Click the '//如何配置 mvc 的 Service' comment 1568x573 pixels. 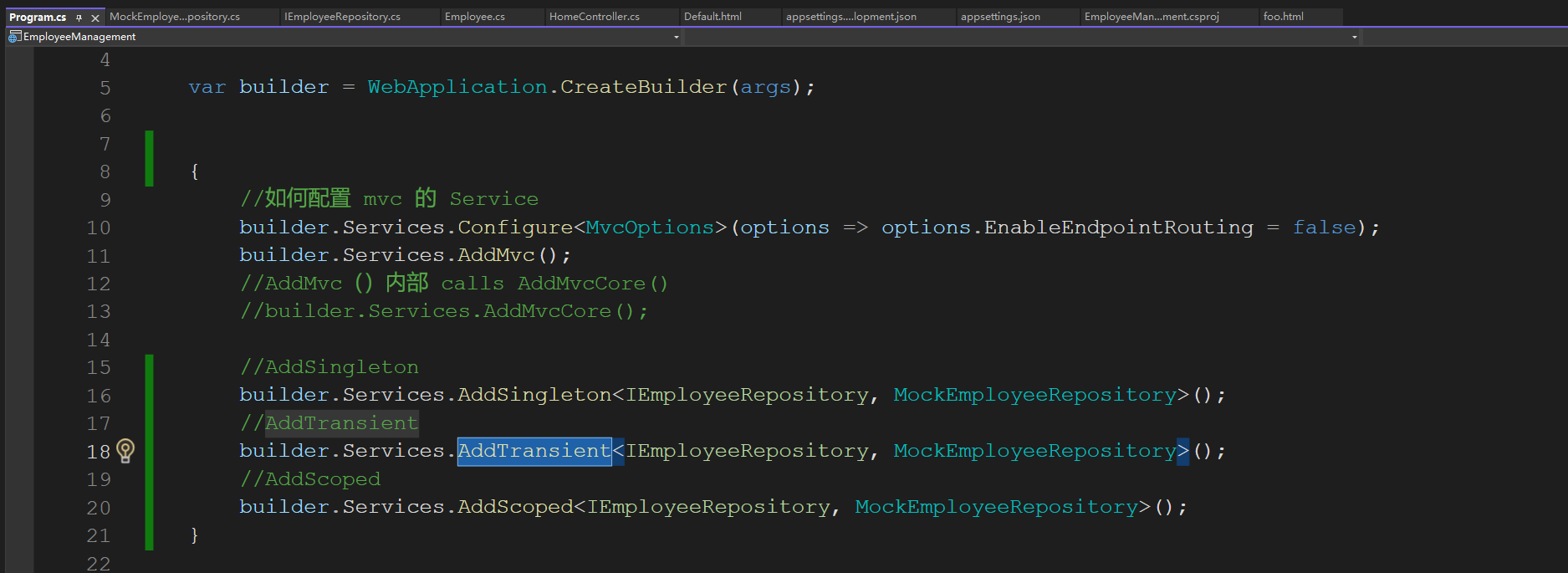390,199
